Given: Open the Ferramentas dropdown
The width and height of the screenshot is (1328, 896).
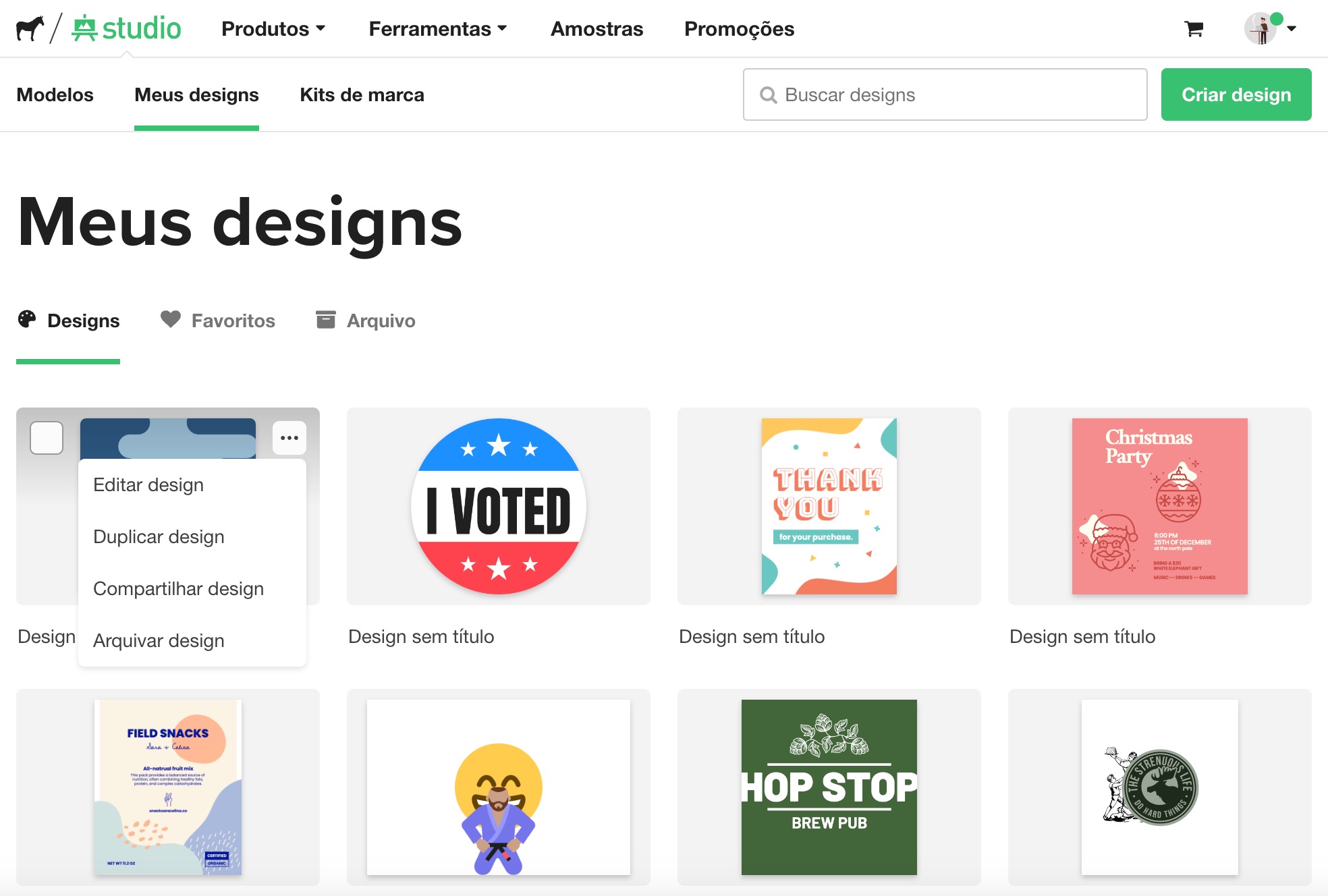Looking at the screenshot, I should pos(438,29).
